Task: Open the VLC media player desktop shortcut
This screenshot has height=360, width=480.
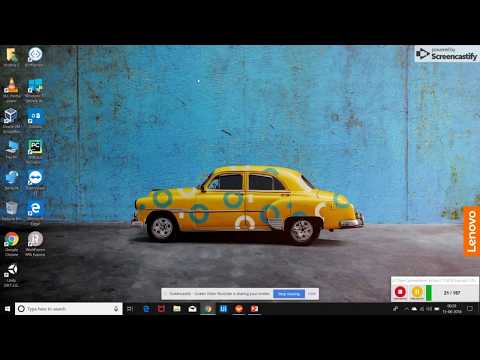Action: coord(12,89)
